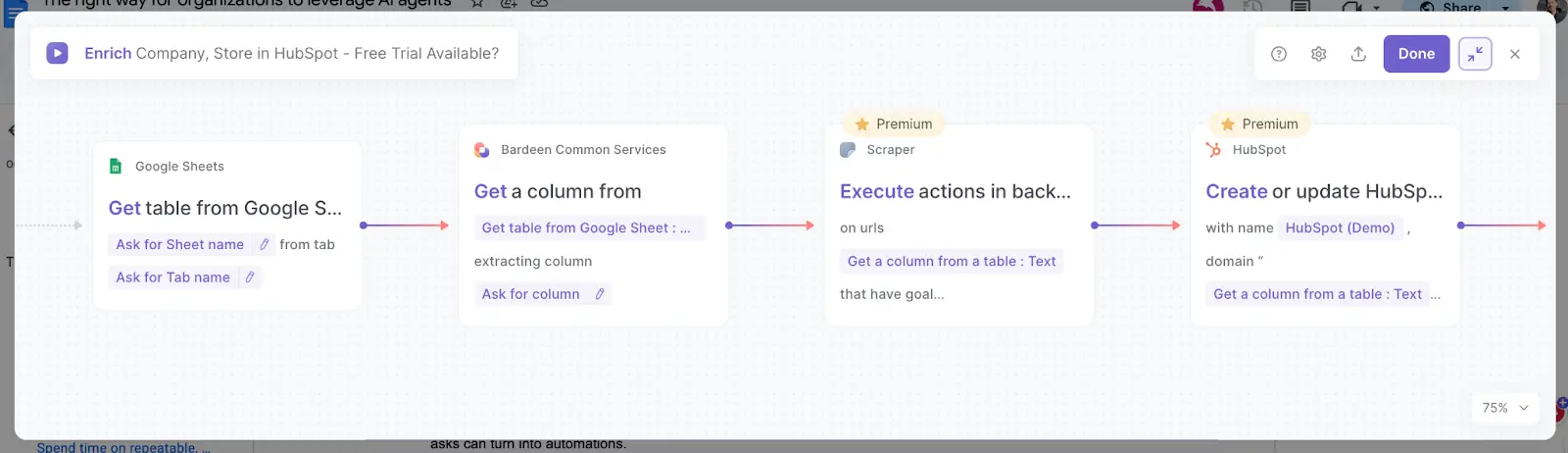Select the Ask for column field
This screenshot has width=1568, height=453.
(x=542, y=294)
